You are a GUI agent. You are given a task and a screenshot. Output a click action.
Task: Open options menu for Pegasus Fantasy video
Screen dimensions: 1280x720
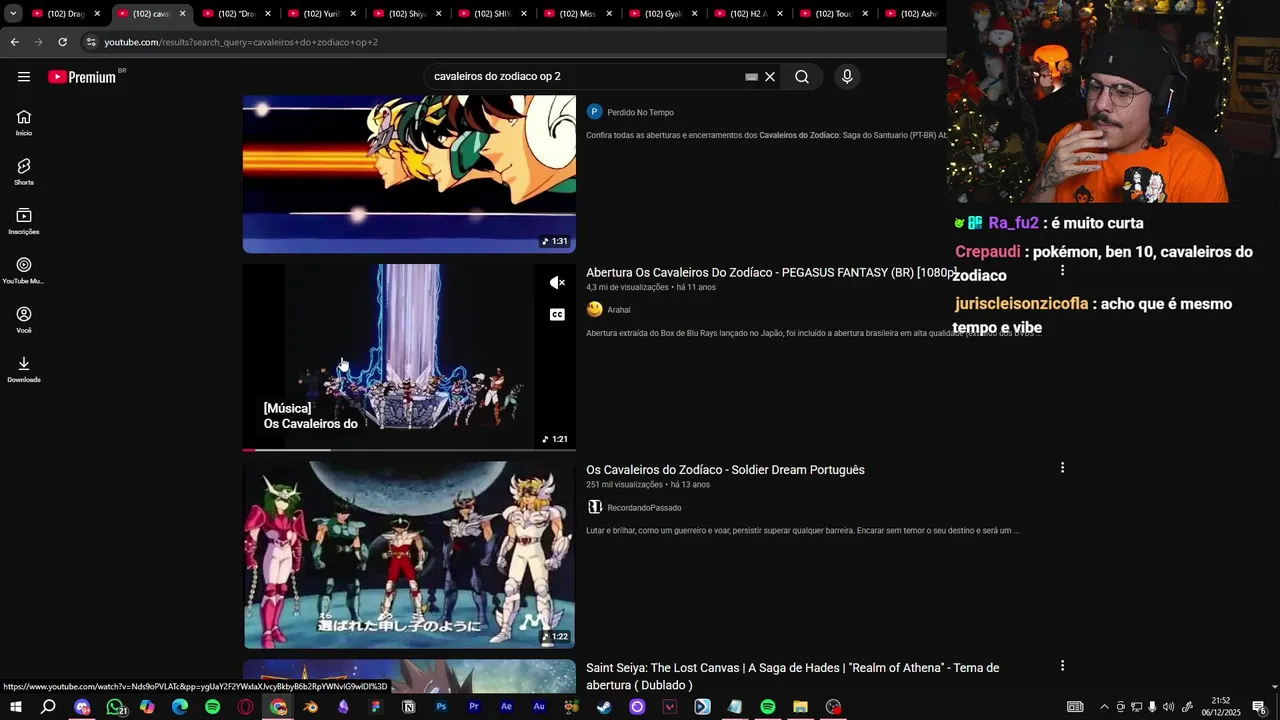pos(1062,270)
